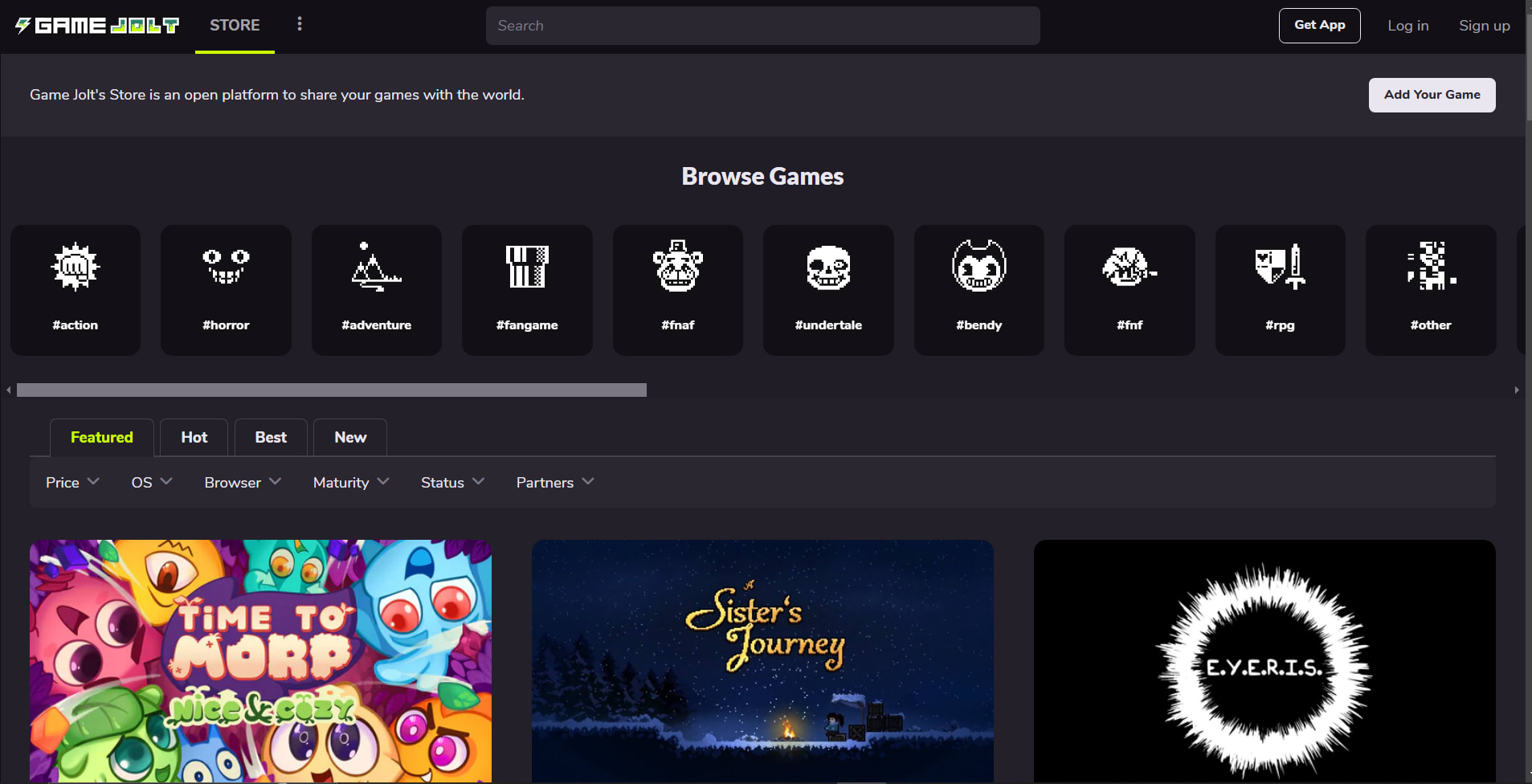Open the three-dot more options menu
This screenshot has height=784, width=1532.
pyautogui.click(x=300, y=24)
